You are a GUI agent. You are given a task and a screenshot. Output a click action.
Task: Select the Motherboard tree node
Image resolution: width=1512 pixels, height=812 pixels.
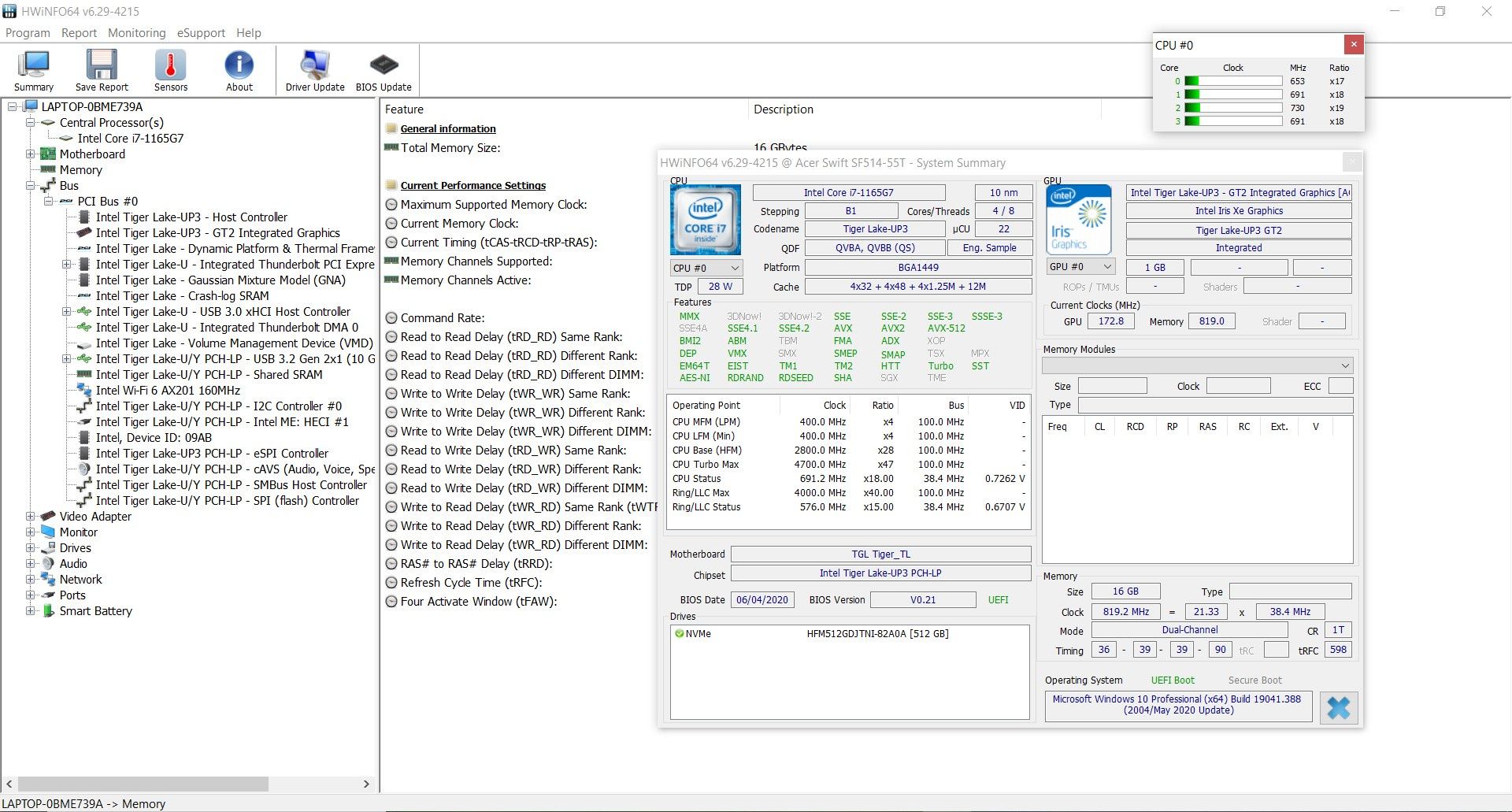(92, 154)
